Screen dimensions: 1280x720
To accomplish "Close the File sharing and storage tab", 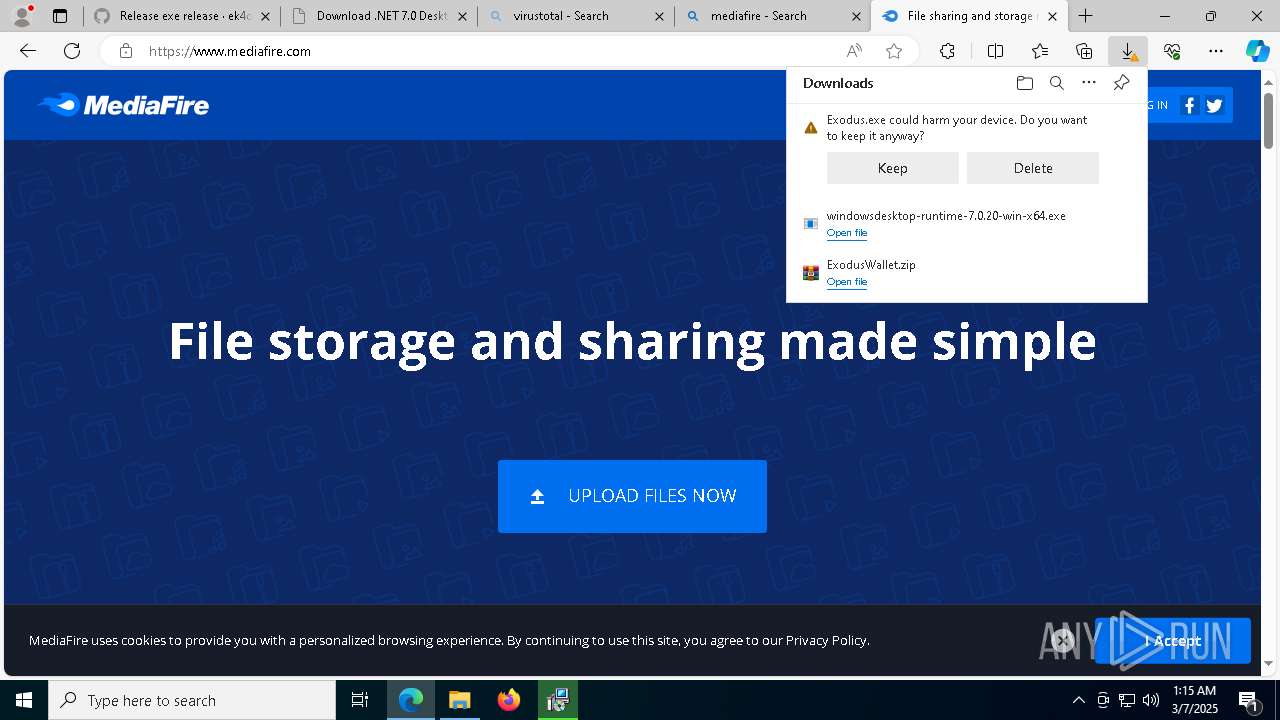I will tap(1052, 16).
